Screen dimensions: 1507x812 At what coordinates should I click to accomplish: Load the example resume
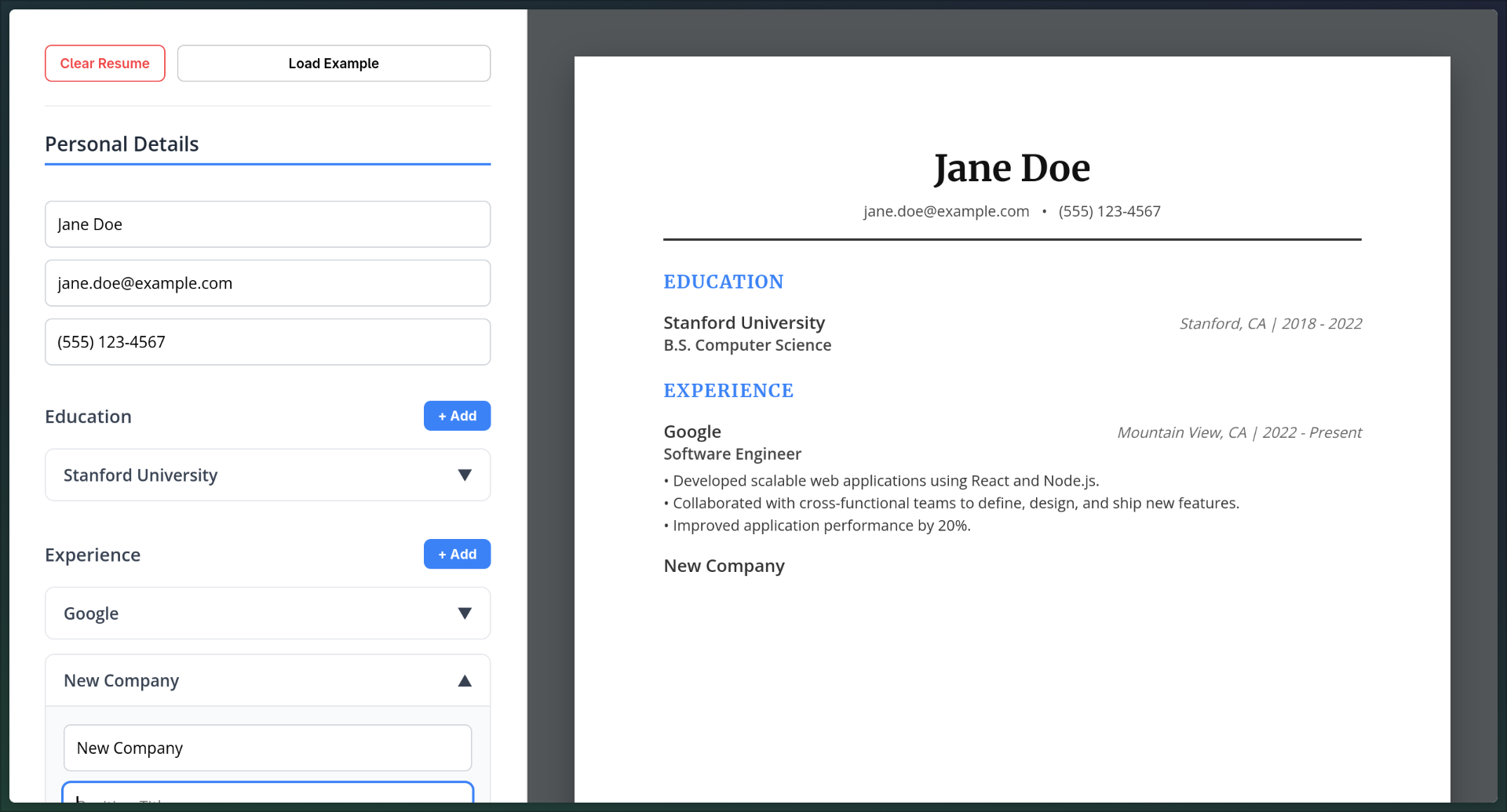334,64
